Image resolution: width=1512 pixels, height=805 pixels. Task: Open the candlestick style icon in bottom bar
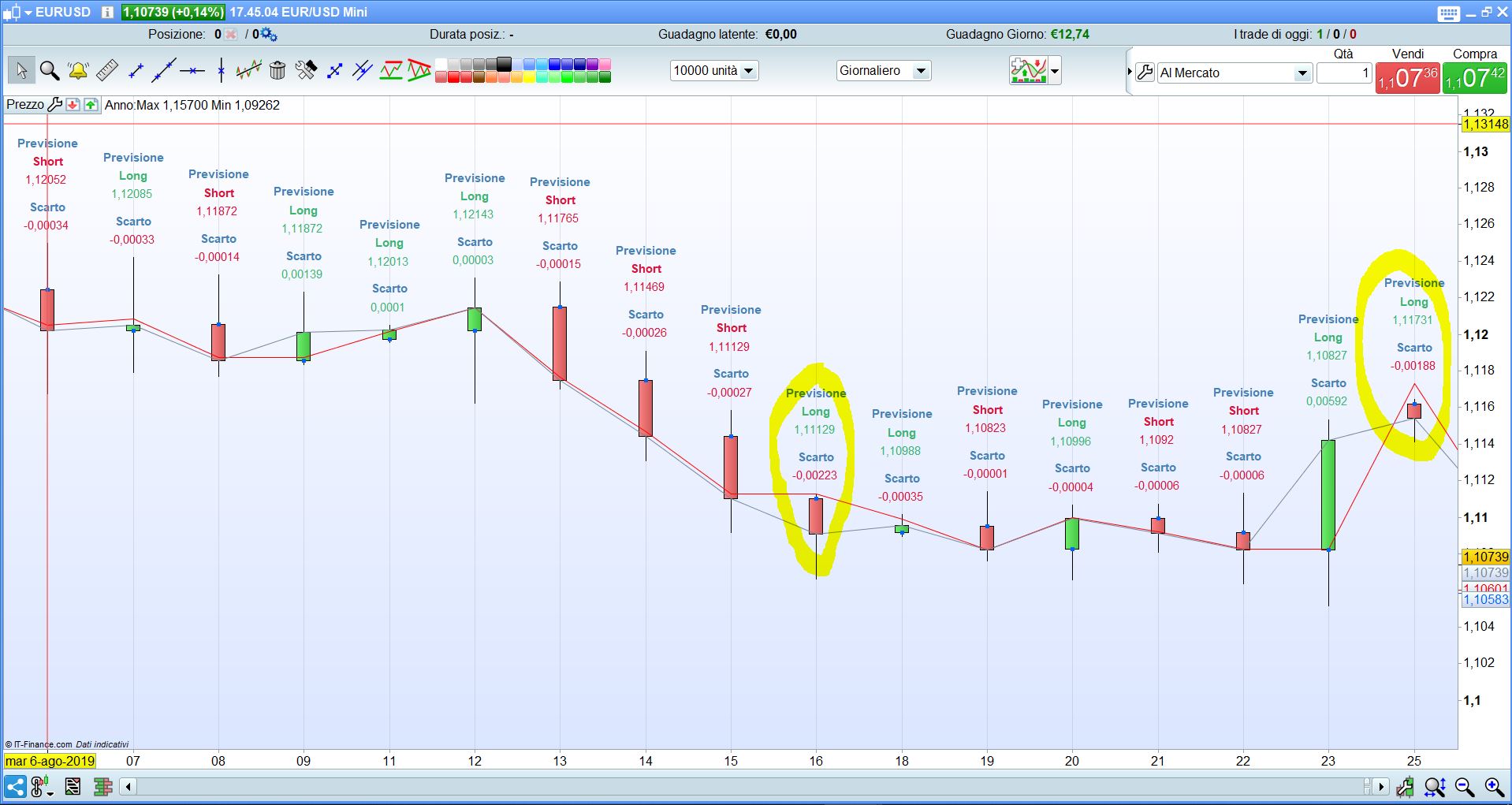(42, 786)
